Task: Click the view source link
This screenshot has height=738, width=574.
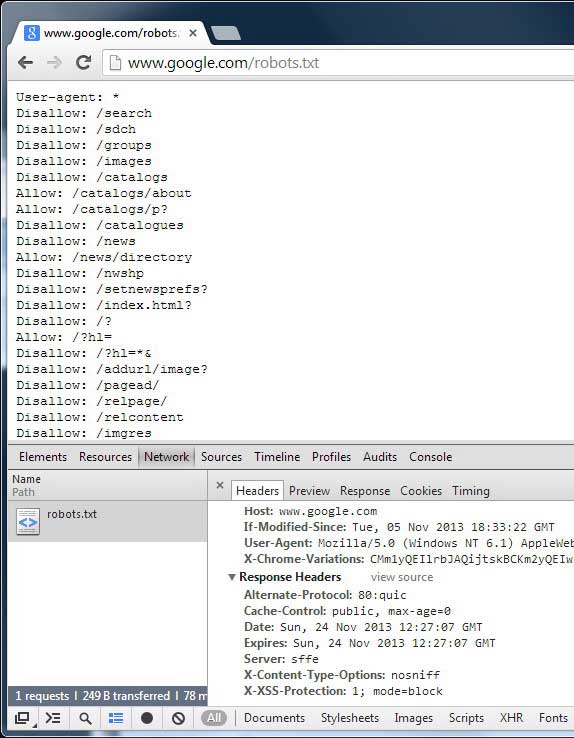Action: coord(402,577)
